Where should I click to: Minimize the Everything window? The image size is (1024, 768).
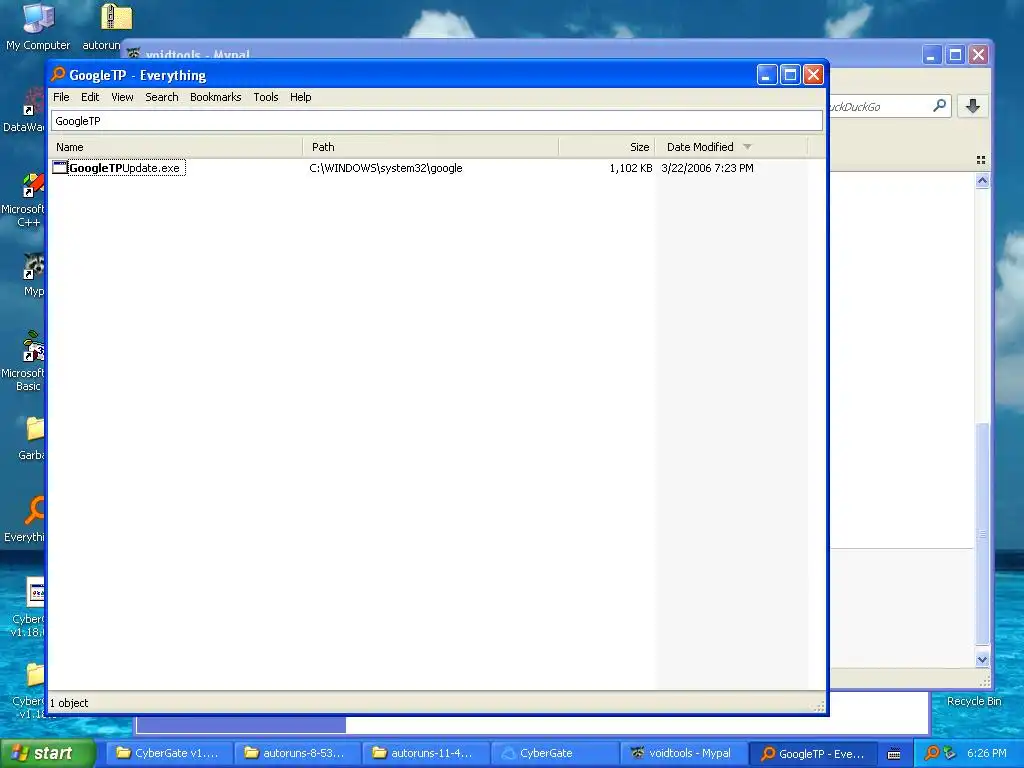(x=767, y=75)
